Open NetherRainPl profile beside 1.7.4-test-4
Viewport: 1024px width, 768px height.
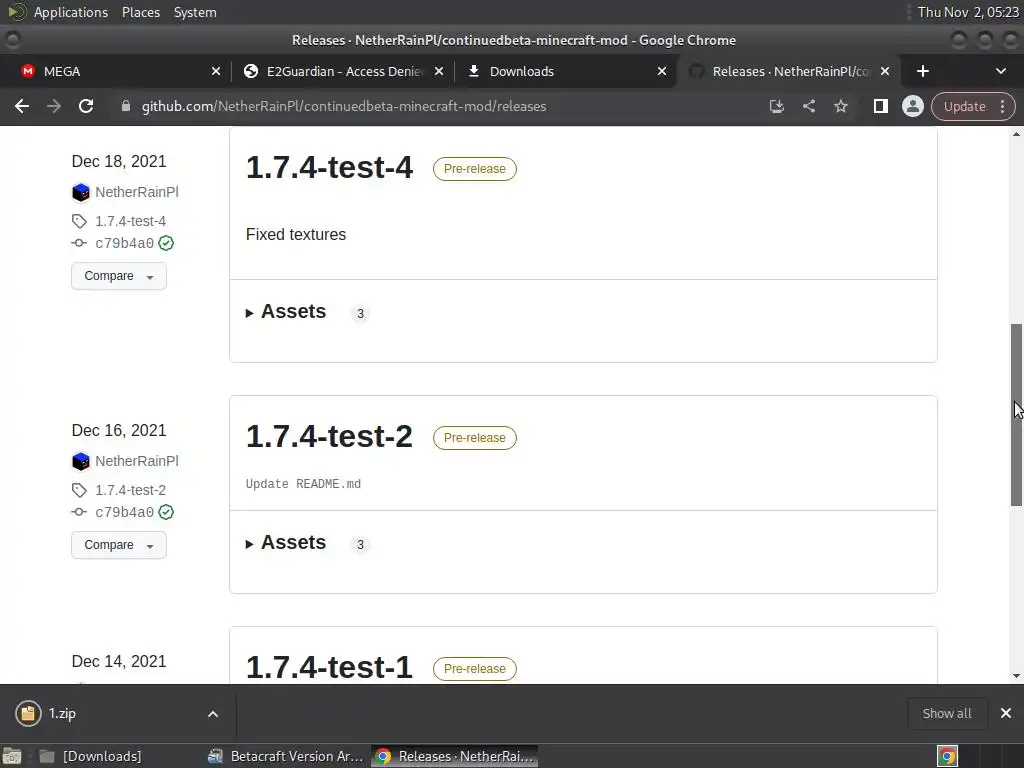[x=136, y=192]
